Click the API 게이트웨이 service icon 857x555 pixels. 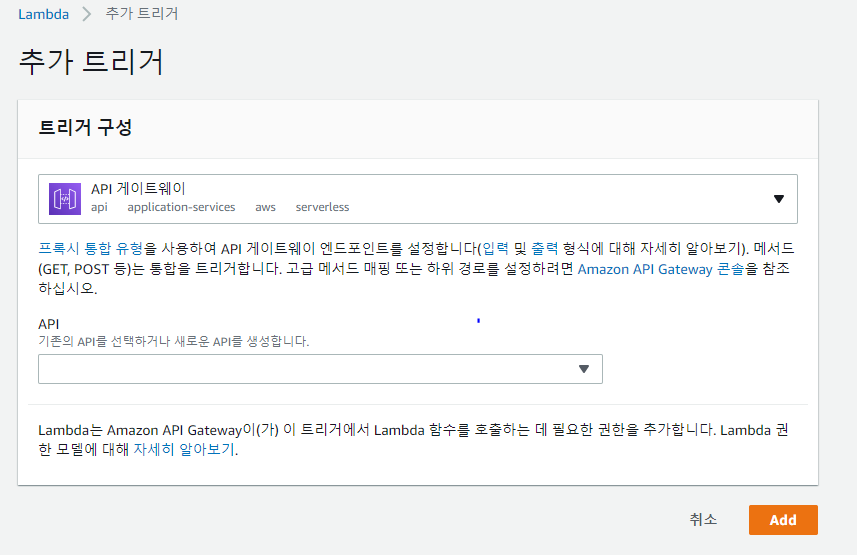coord(64,199)
